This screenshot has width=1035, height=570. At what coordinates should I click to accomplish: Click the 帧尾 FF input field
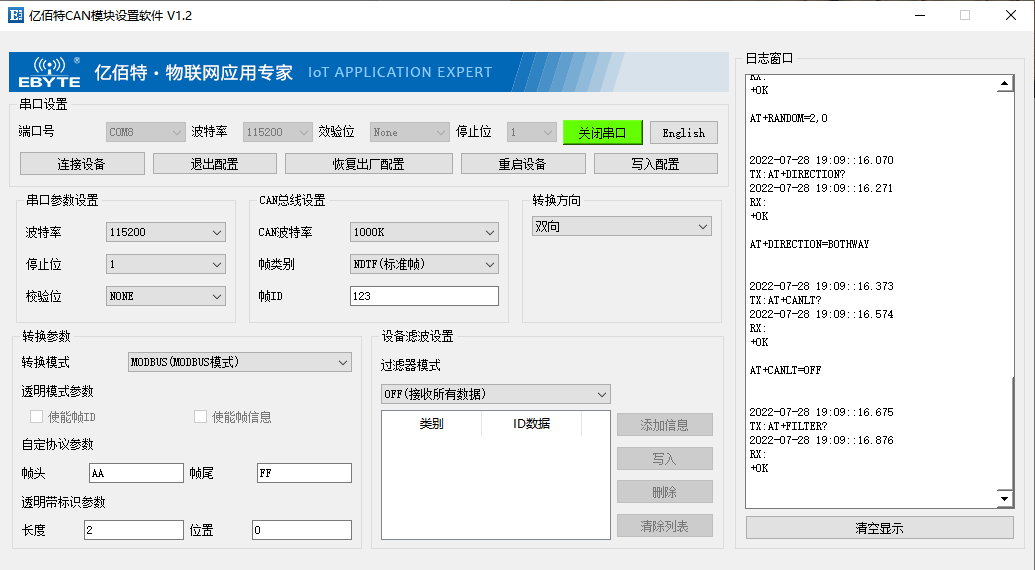(x=304, y=473)
